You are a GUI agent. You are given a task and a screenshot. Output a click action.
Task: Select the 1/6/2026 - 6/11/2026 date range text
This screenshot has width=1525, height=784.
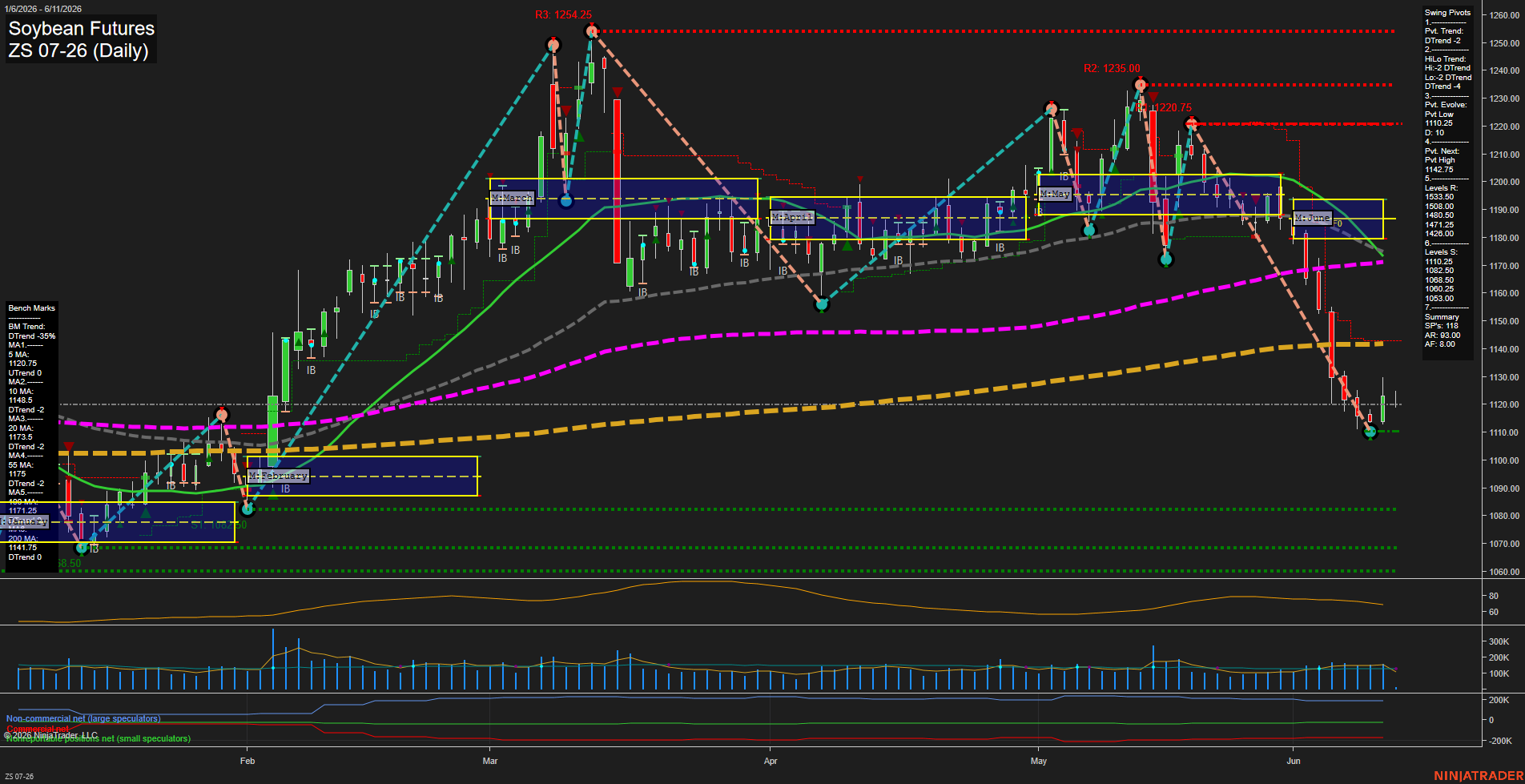pos(42,9)
